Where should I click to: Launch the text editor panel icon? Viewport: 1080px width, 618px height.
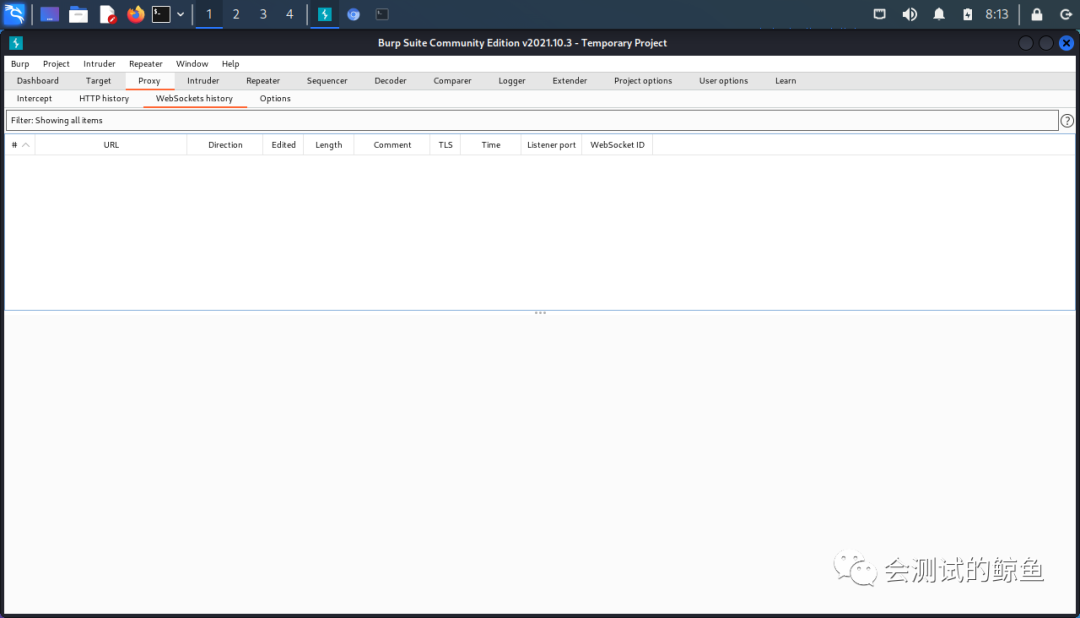tap(107, 14)
